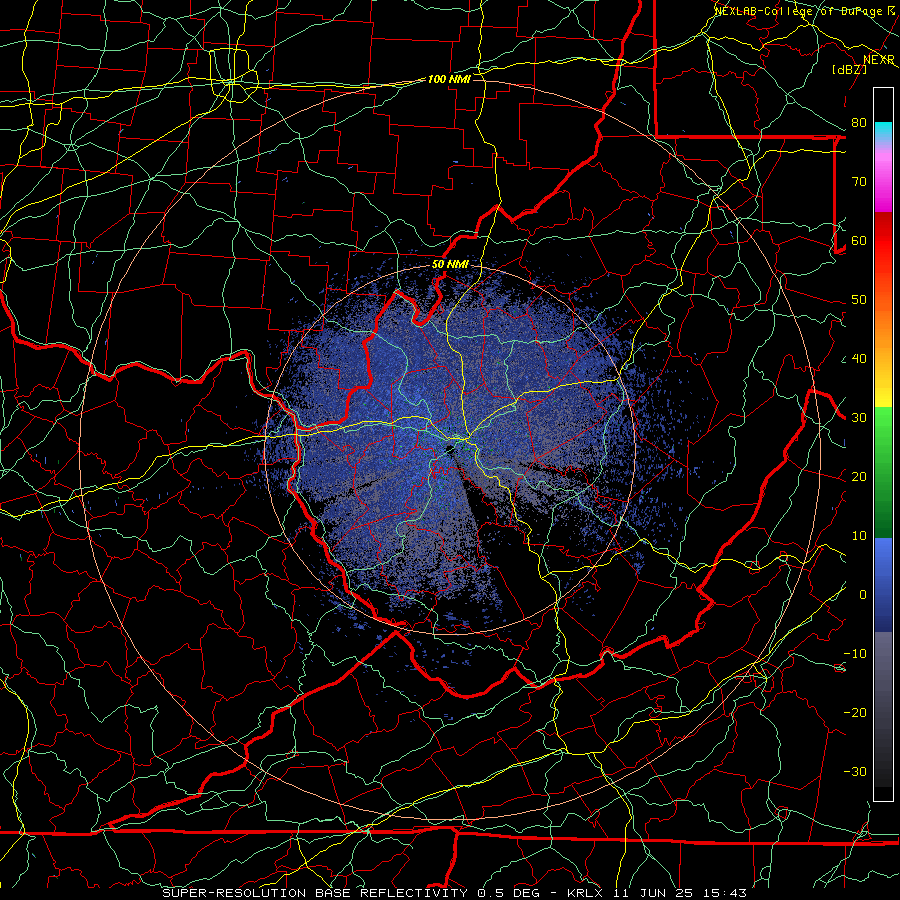
Task: Click the radar site at the echo center
Action: click(x=450, y=449)
